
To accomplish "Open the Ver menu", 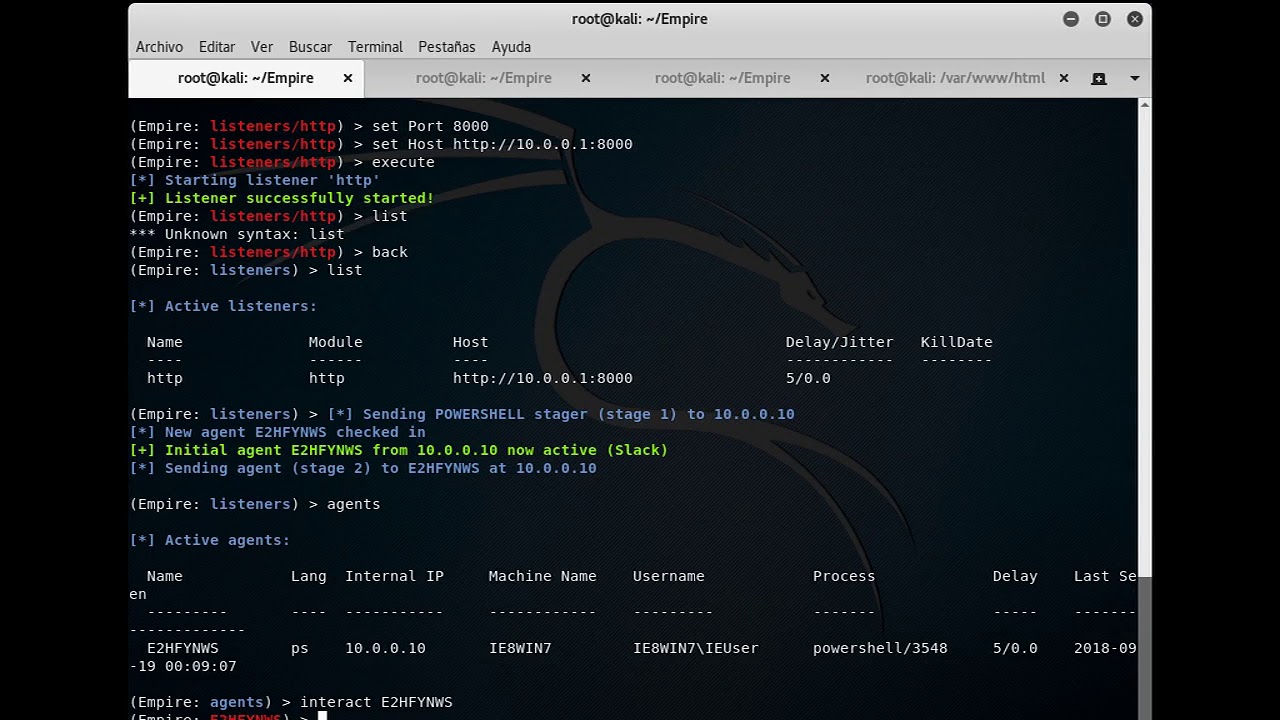I will tap(262, 47).
